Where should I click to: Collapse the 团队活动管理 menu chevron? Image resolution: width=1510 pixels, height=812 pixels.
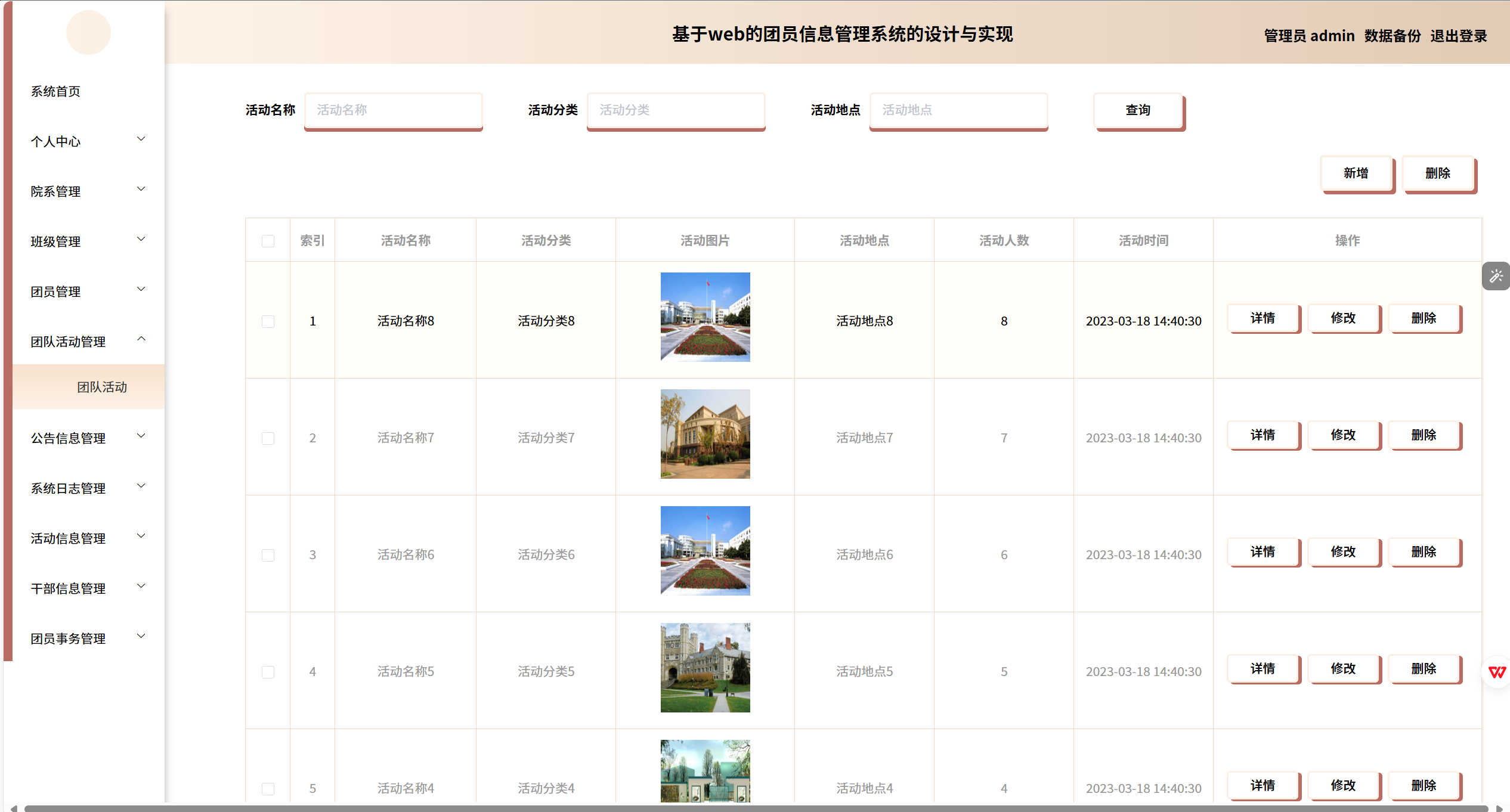(141, 339)
